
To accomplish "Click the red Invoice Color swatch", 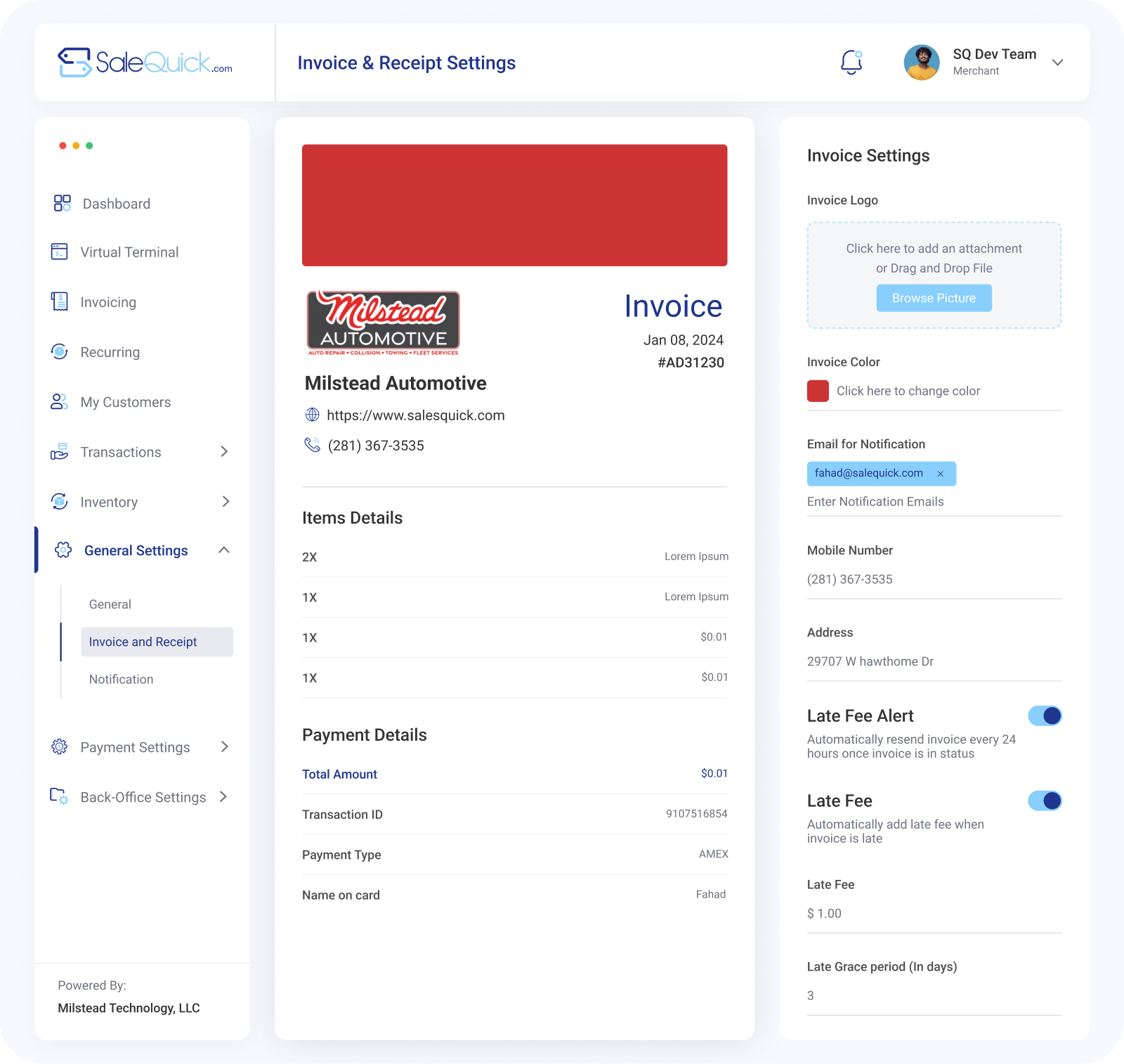I will pos(818,391).
